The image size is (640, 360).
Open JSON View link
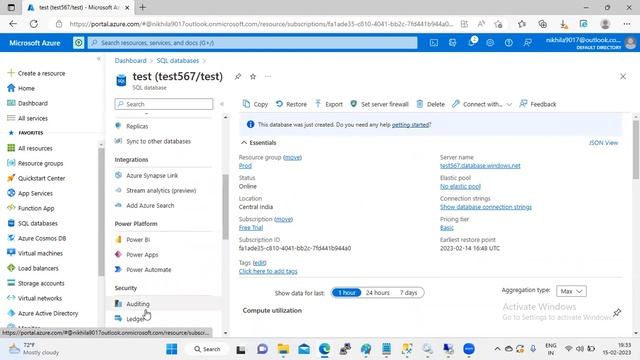pyautogui.click(x=603, y=142)
